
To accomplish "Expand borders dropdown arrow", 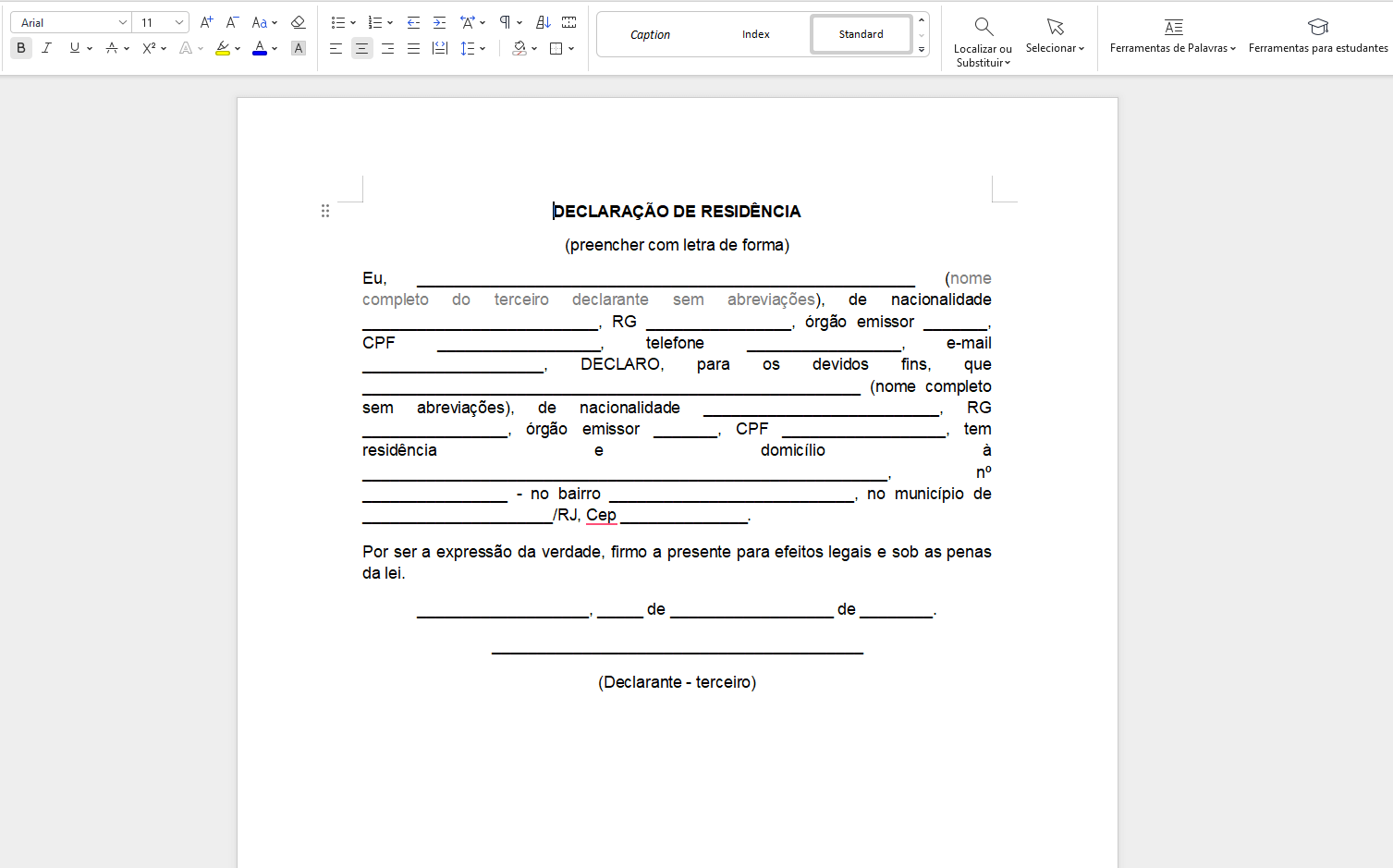I will coord(571,49).
